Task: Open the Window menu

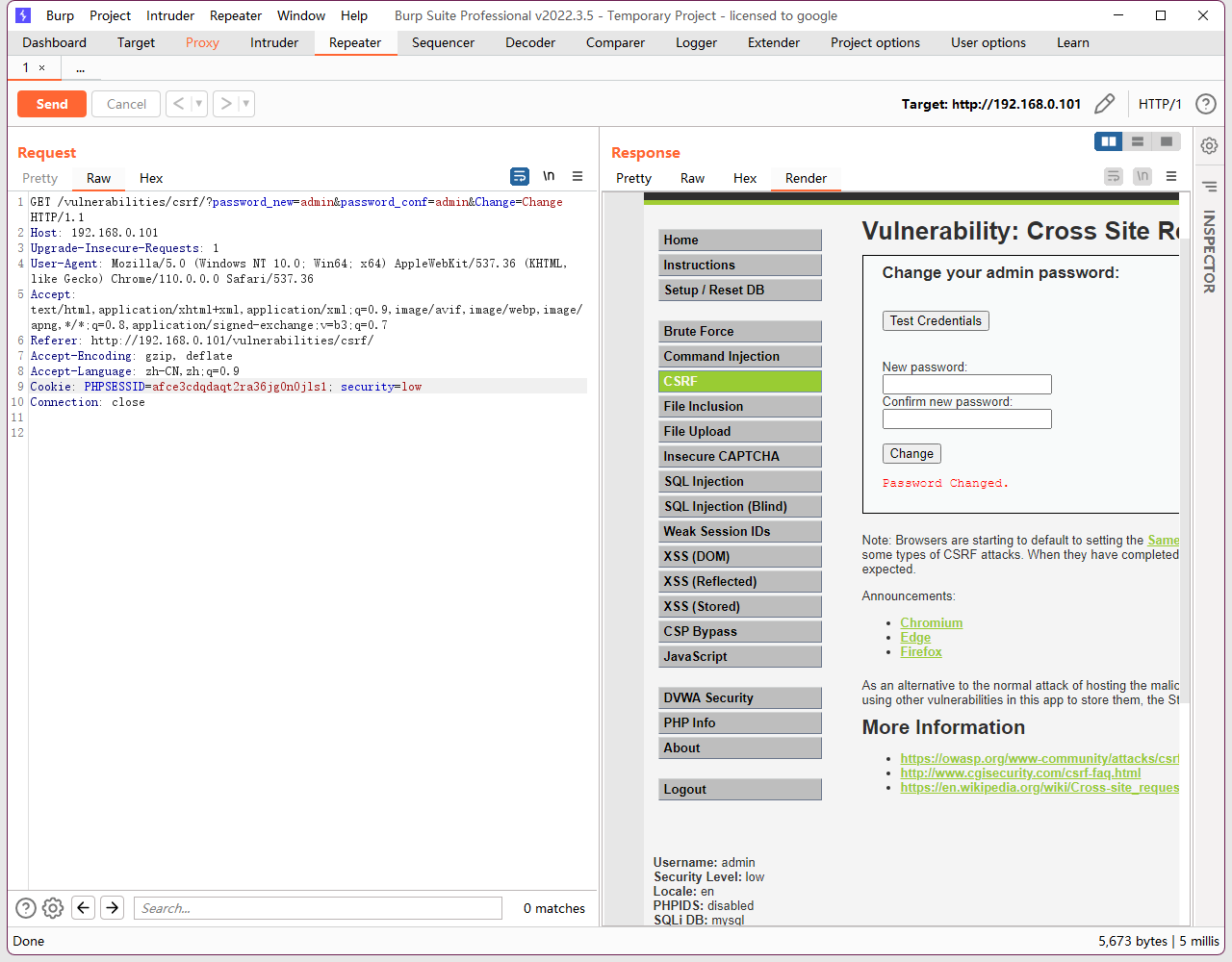Action: pos(301,15)
